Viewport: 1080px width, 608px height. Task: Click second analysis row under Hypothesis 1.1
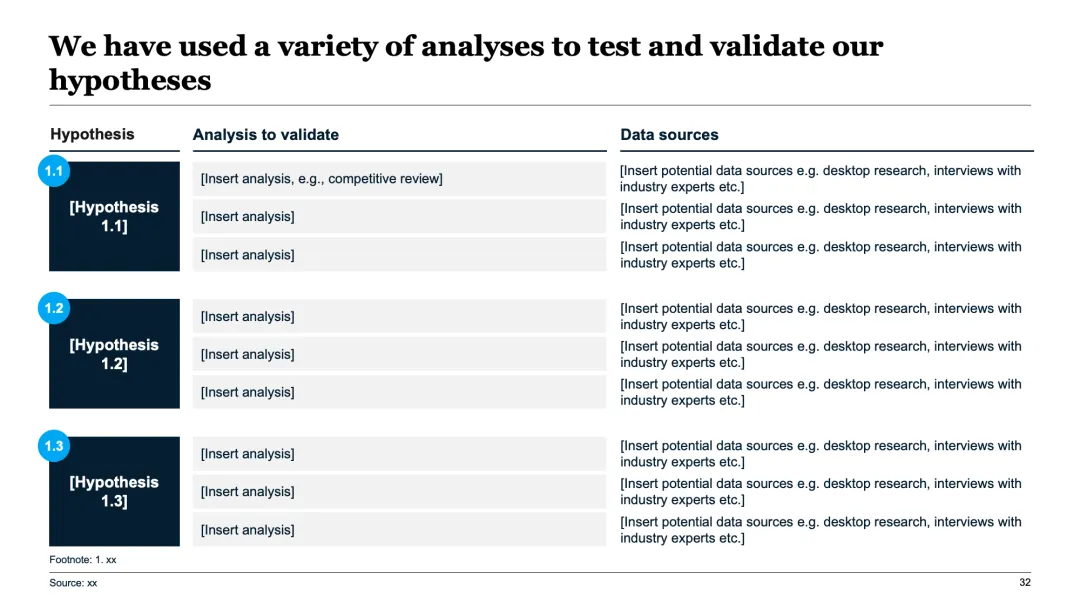tap(399, 217)
